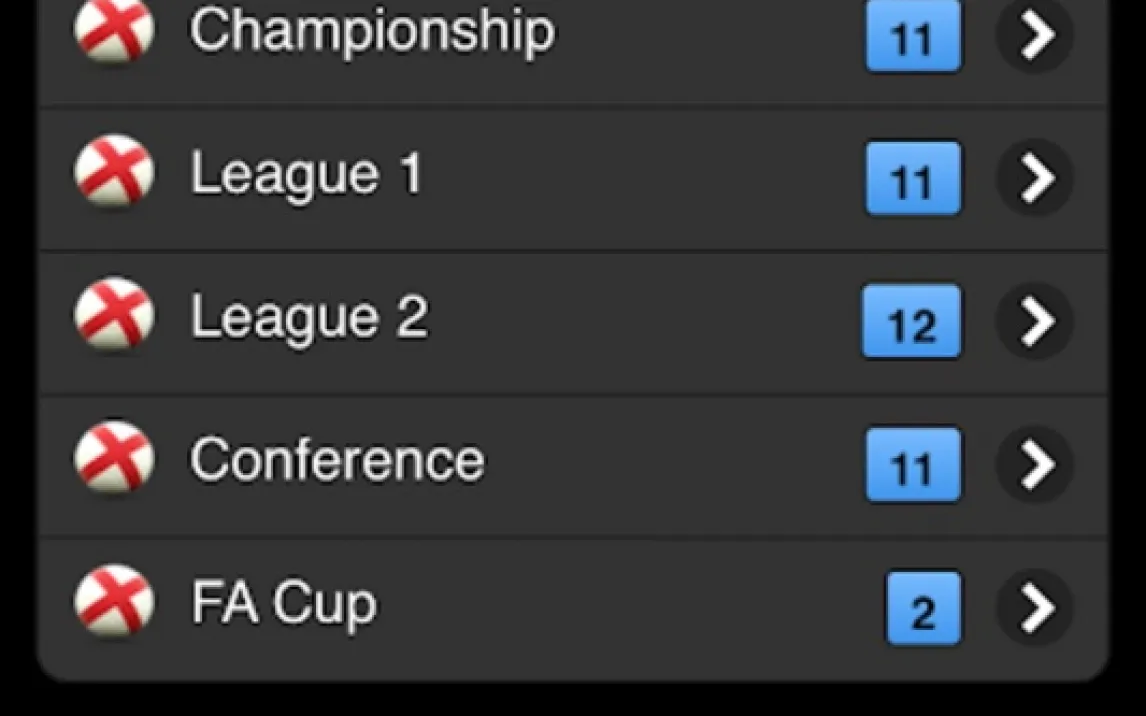This screenshot has height=716, width=1146.
Task: Click the England flag icon beside Championship
Action: (114, 29)
